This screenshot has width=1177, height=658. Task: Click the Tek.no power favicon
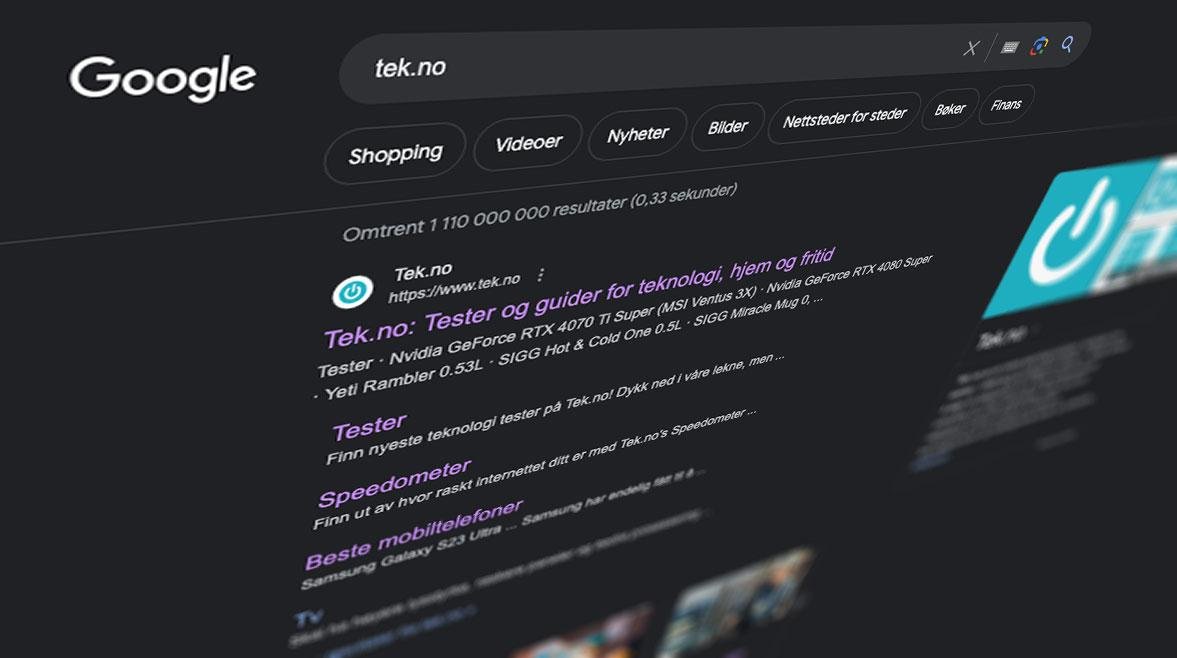352,292
